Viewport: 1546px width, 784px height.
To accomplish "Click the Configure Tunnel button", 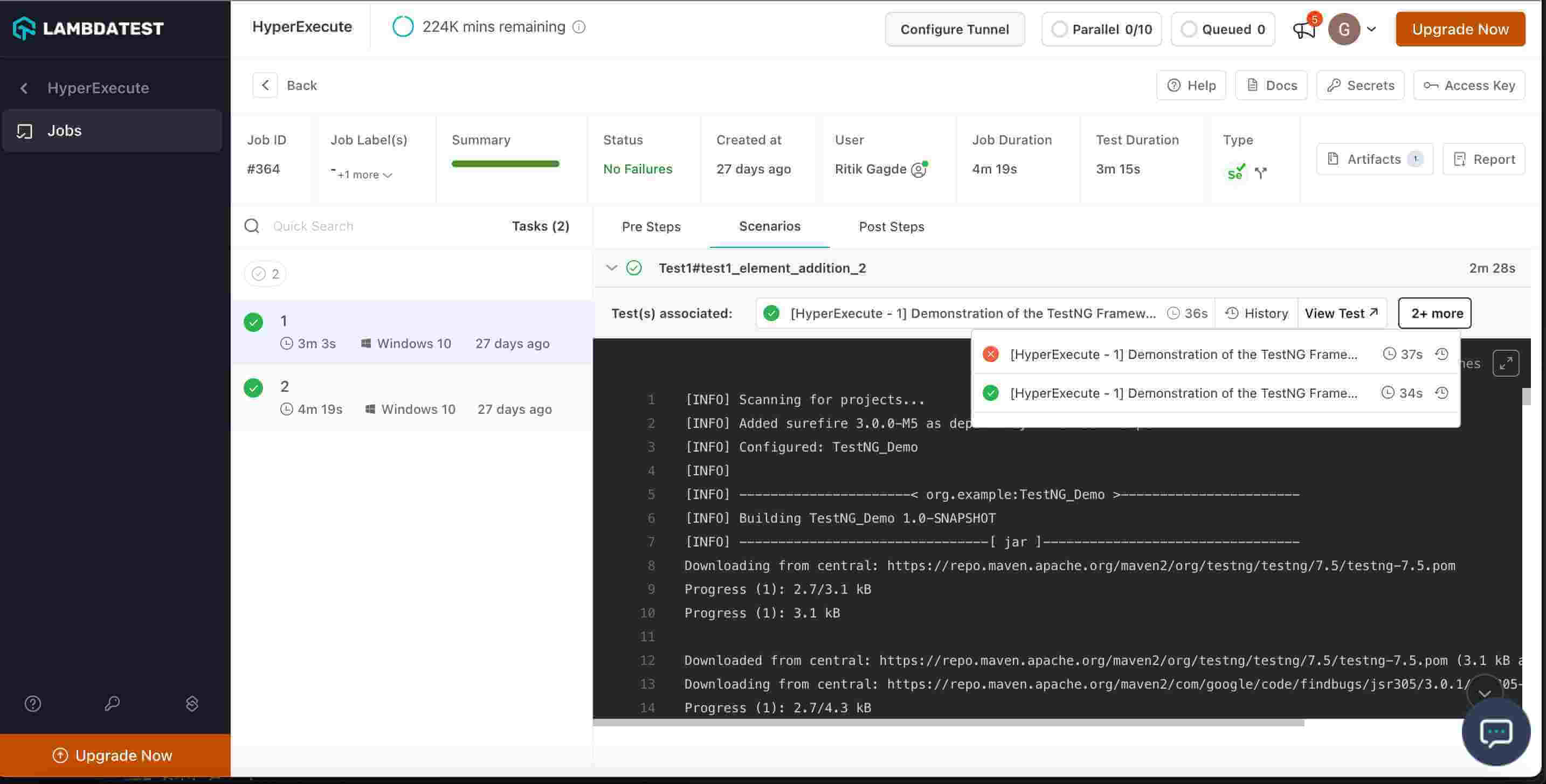I will (954, 30).
